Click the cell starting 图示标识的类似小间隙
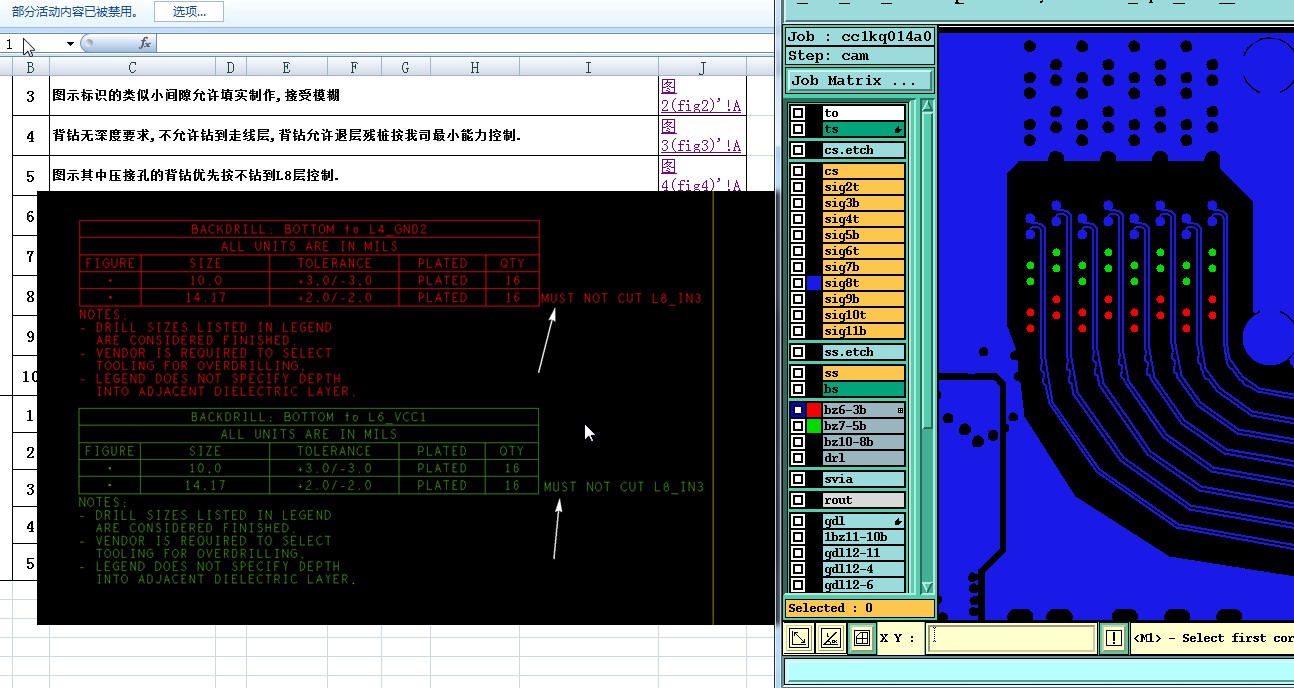Image resolution: width=1294 pixels, height=688 pixels. tap(354, 96)
